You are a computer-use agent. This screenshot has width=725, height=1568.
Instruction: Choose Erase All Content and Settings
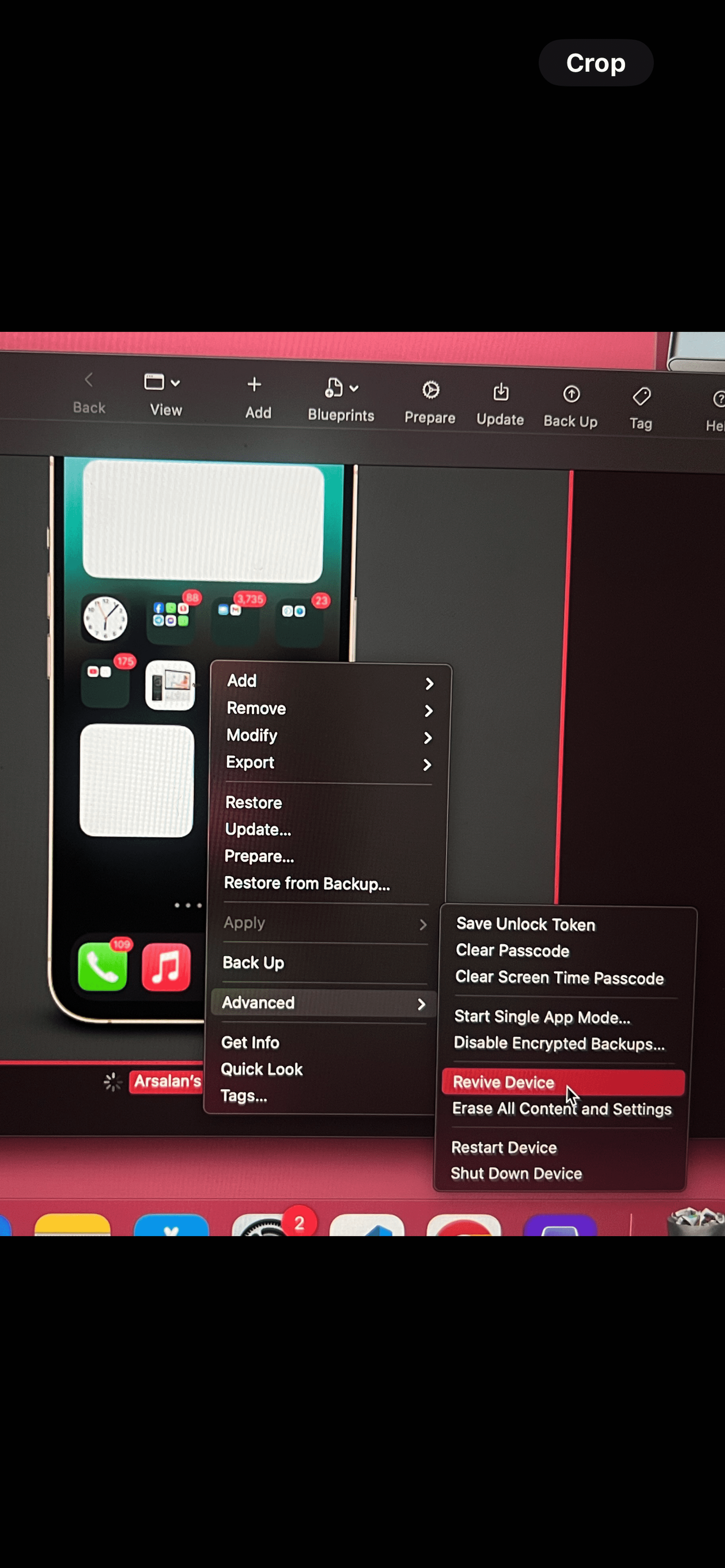pyautogui.click(x=561, y=1109)
